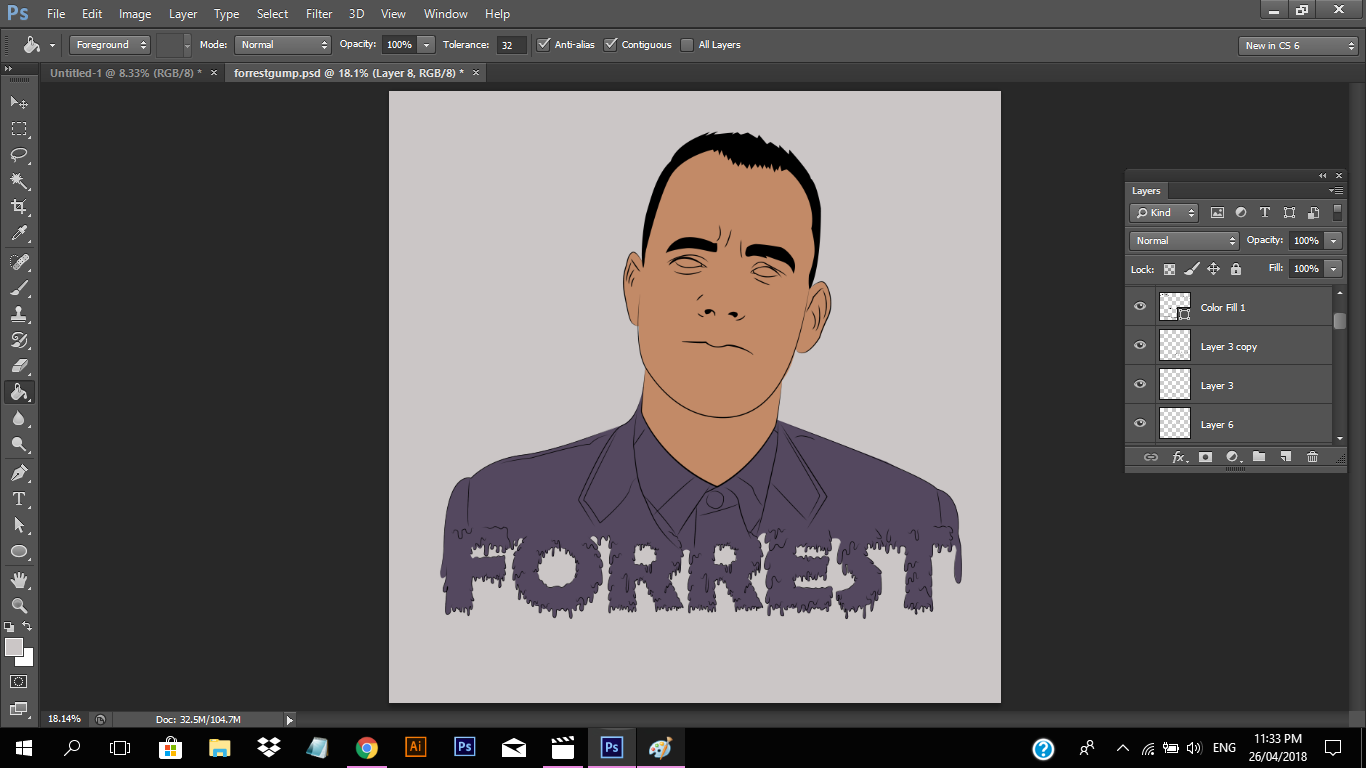Create a new layer group

point(1259,457)
